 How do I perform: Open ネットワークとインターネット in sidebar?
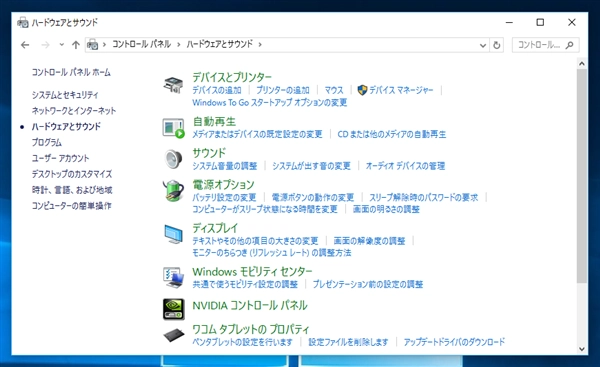73,111
